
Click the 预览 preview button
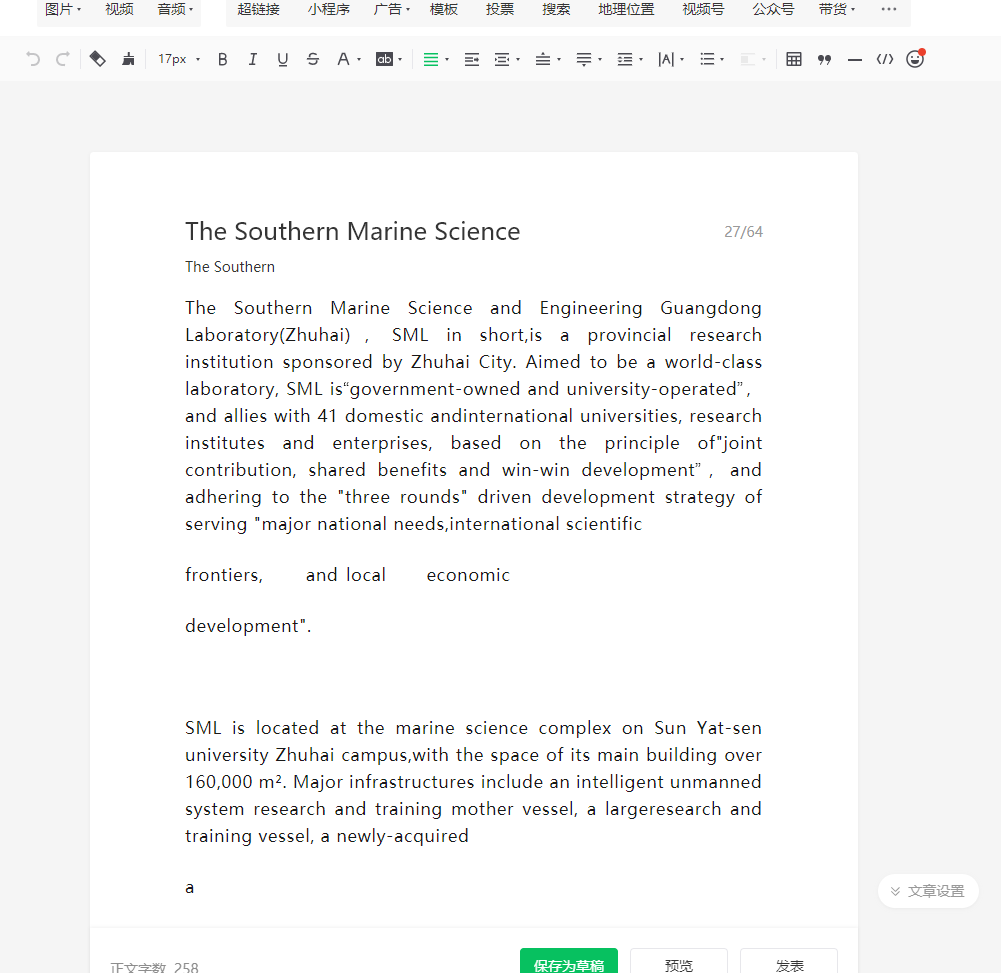(x=679, y=962)
